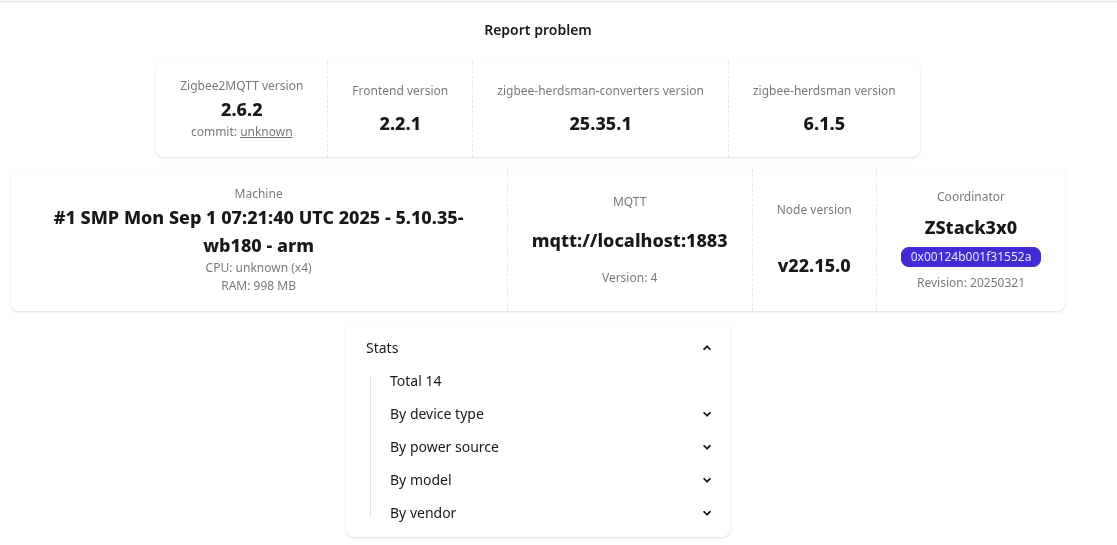The height and width of the screenshot is (545, 1117).
Task: Open the unknown commit link
Action: coord(266,131)
